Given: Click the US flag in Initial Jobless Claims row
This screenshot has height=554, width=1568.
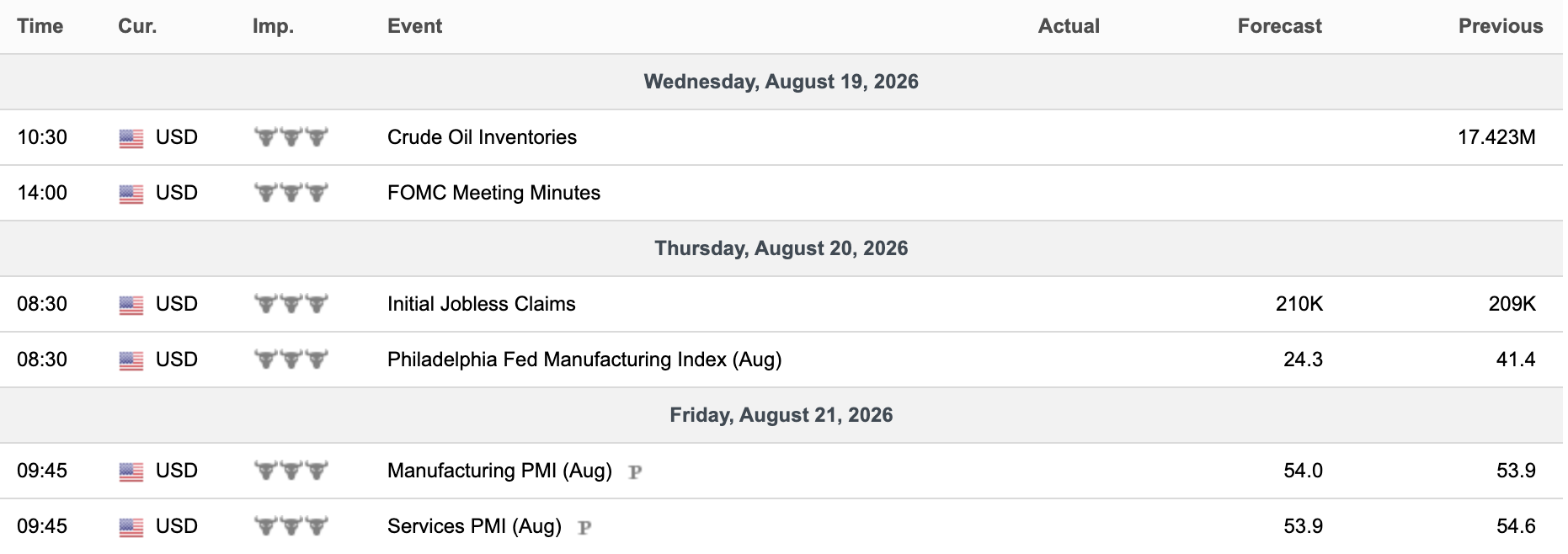Looking at the screenshot, I should click(x=131, y=305).
